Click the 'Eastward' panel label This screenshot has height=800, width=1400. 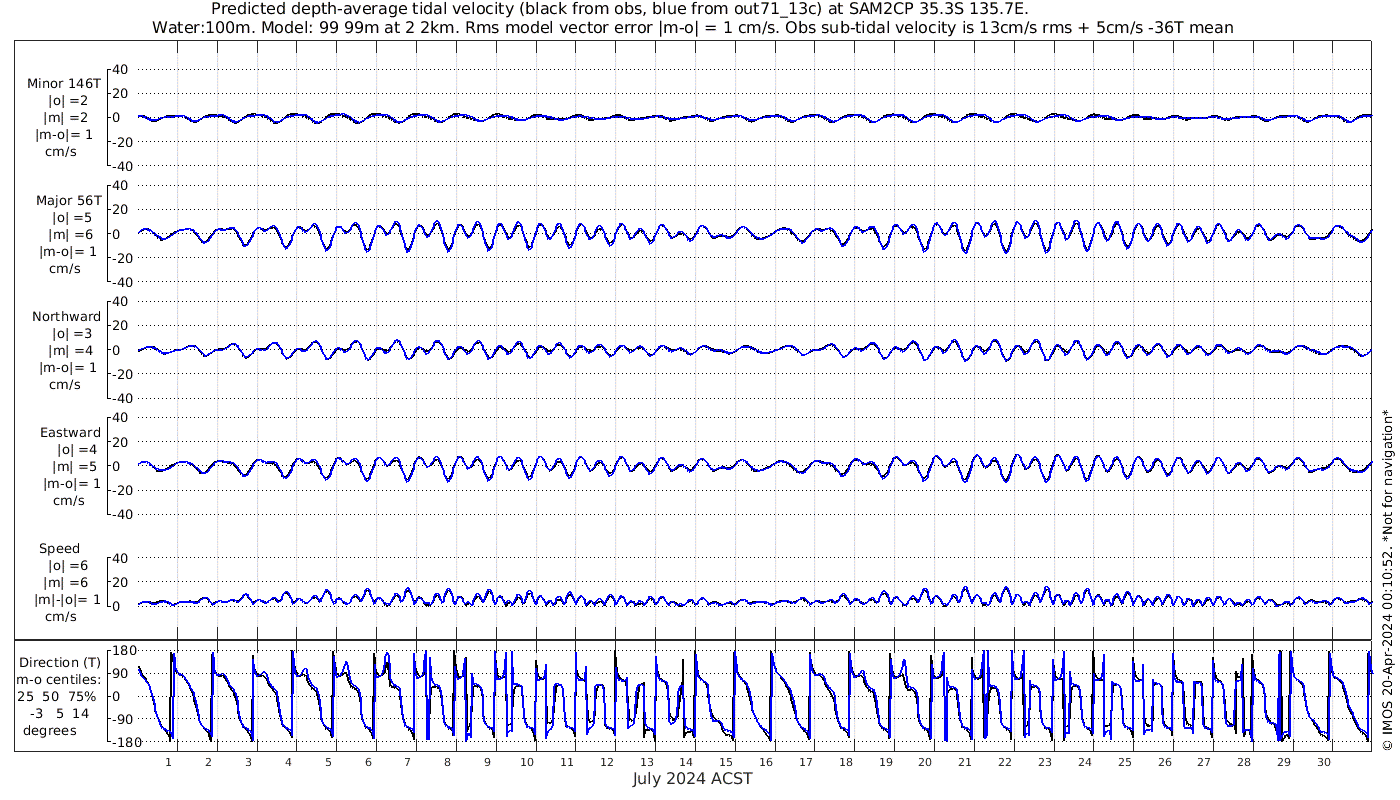click(71, 433)
